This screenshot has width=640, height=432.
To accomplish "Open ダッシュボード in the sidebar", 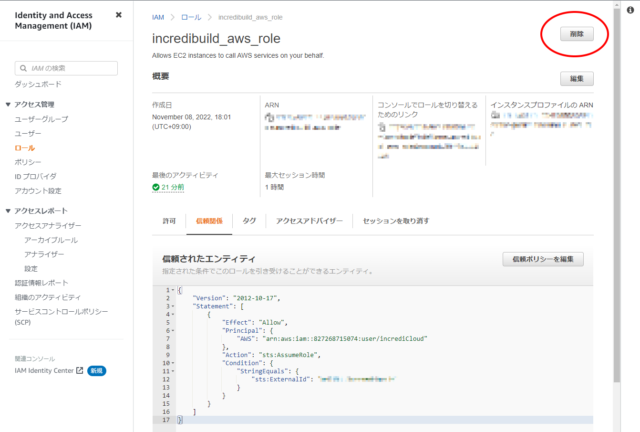I will coord(38,84).
